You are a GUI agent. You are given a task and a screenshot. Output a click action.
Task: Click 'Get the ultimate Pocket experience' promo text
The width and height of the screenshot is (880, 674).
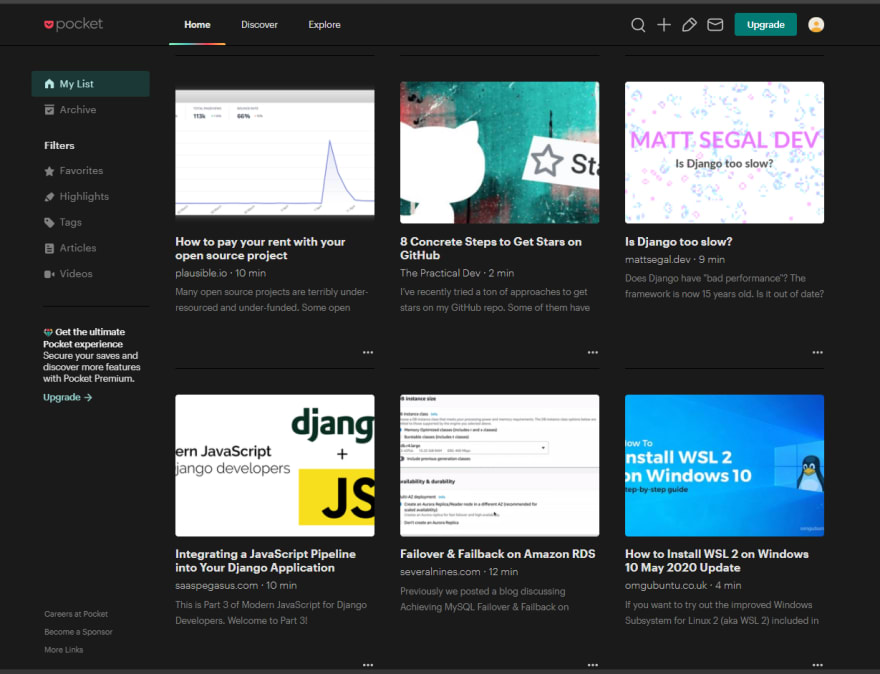click(x=84, y=338)
